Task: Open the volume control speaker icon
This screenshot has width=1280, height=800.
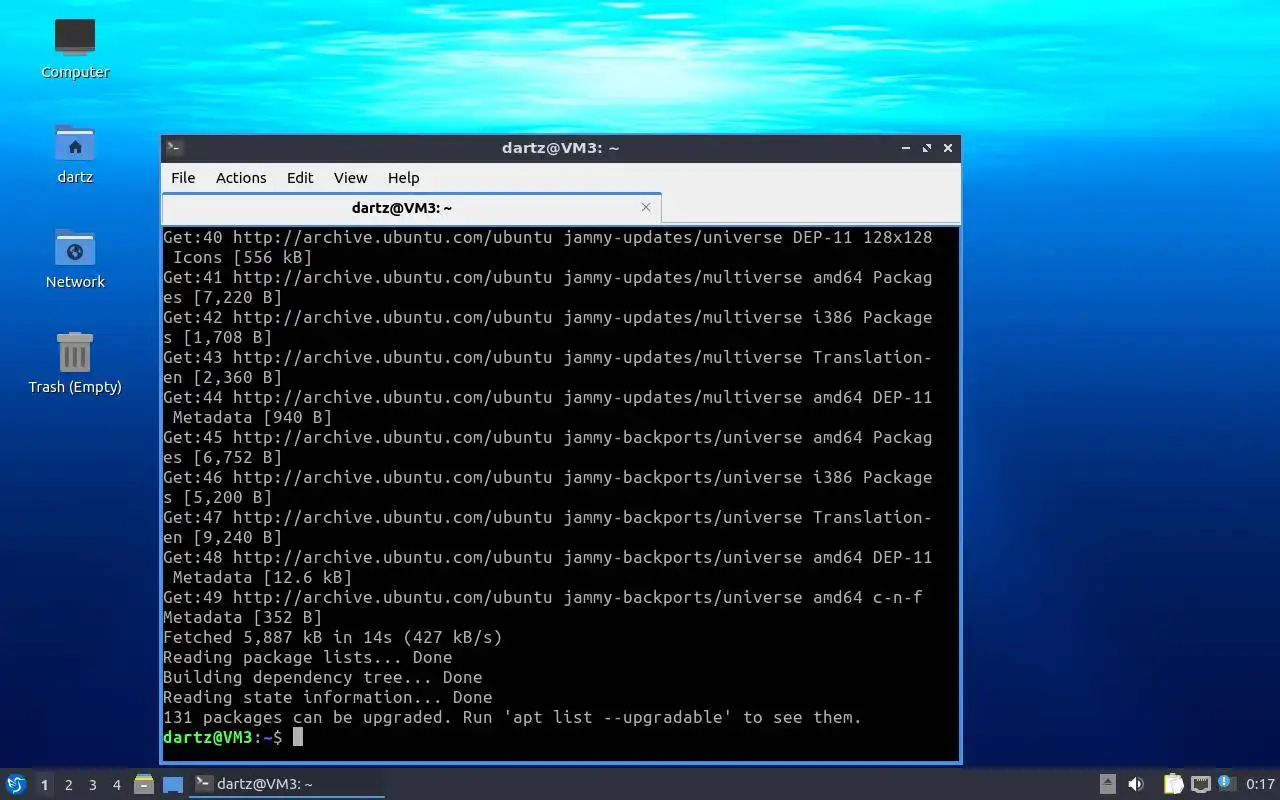Action: [x=1136, y=784]
